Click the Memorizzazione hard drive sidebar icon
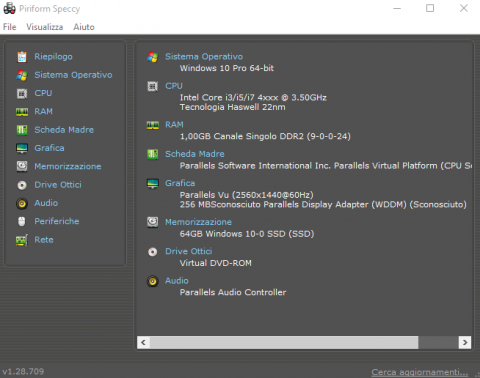The width and height of the screenshot is (480, 378). [22, 166]
